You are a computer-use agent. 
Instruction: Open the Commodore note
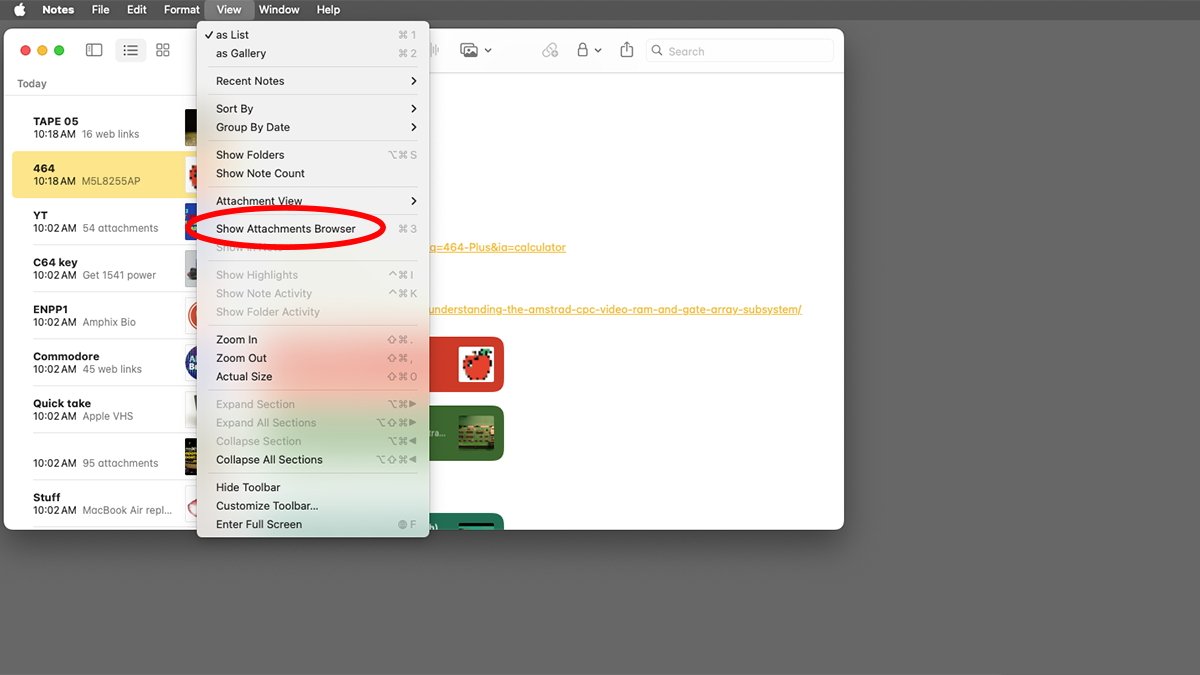pyautogui.click(x=104, y=362)
